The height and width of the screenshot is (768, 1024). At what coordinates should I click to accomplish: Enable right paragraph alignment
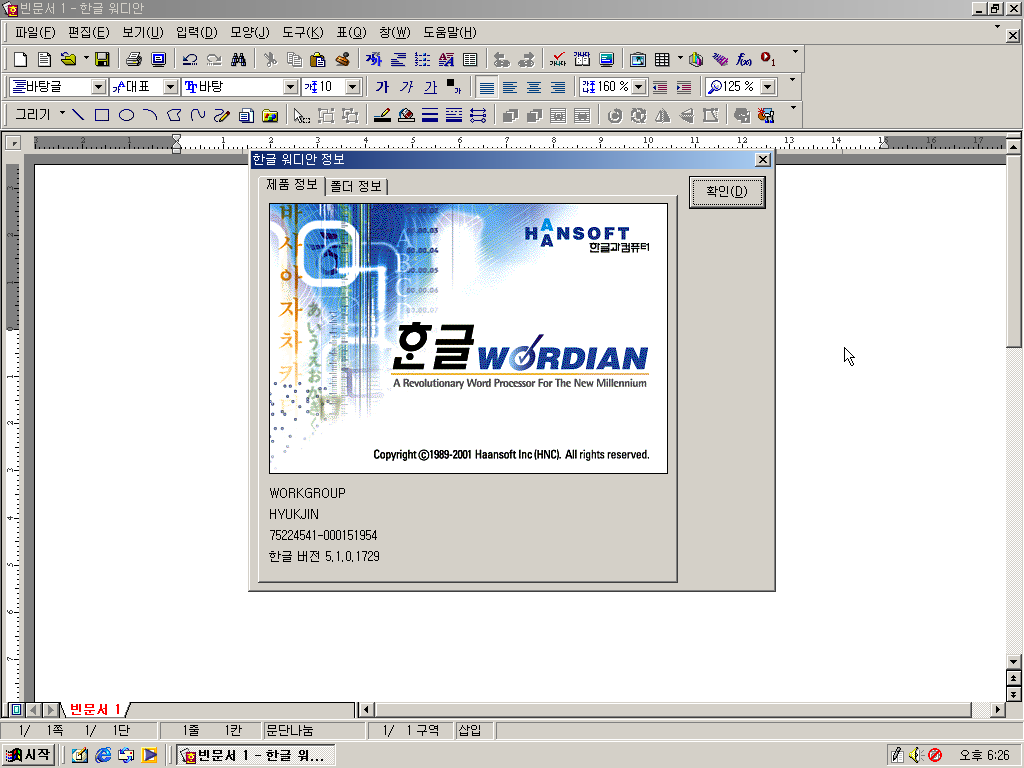tap(558, 87)
